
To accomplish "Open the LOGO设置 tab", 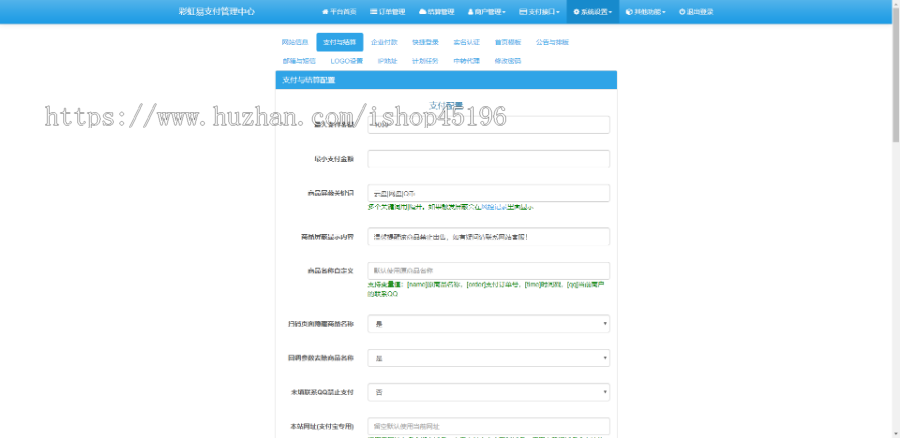I will (x=347, y=61).
